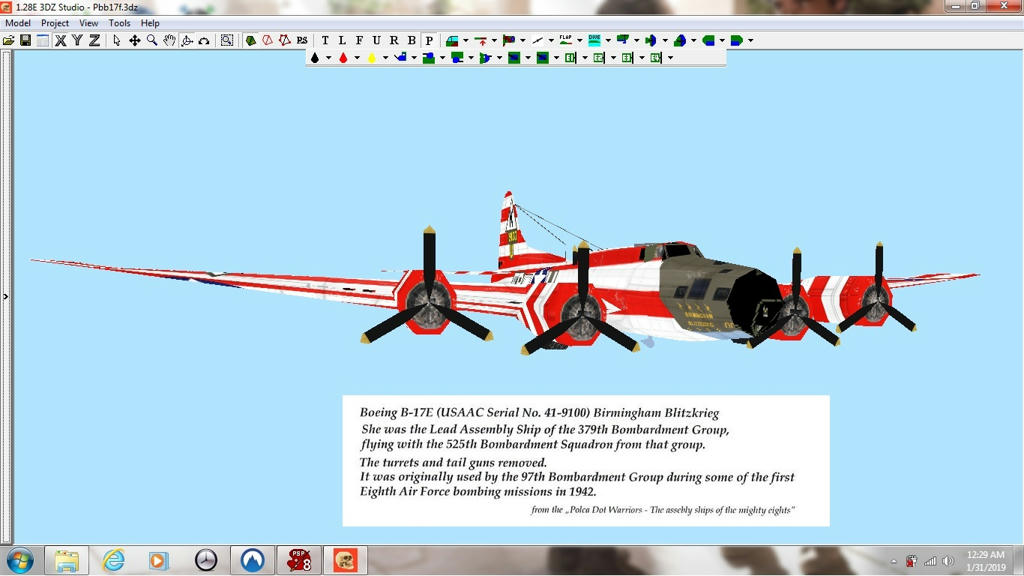Open Windows Media Player from taskbar
The image size is (1024, 576).
point(159,560)
